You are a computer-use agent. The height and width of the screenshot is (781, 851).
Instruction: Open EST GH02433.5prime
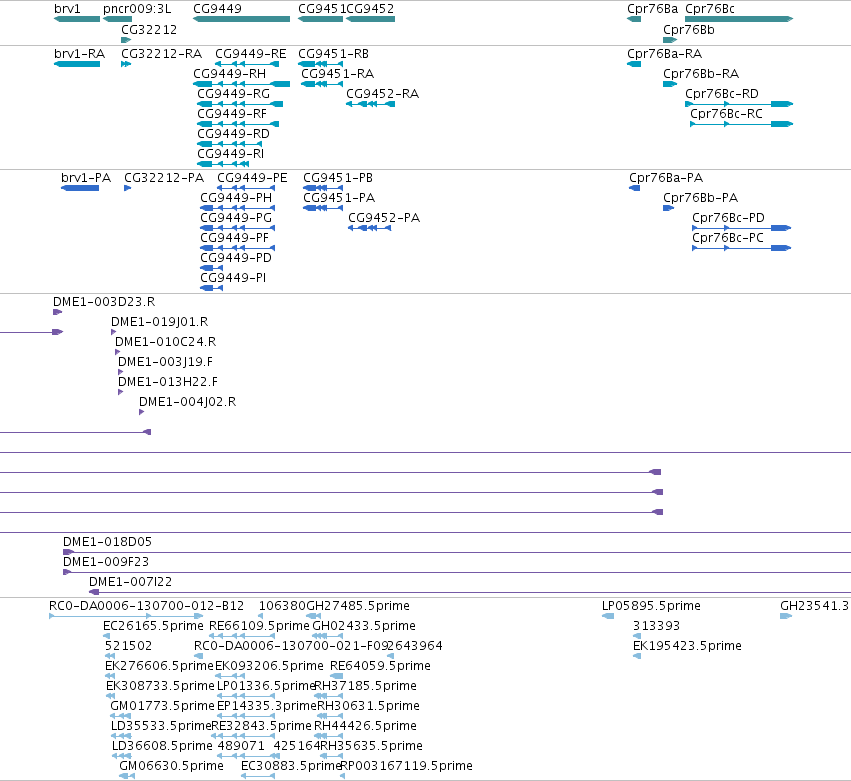(364, 626)
